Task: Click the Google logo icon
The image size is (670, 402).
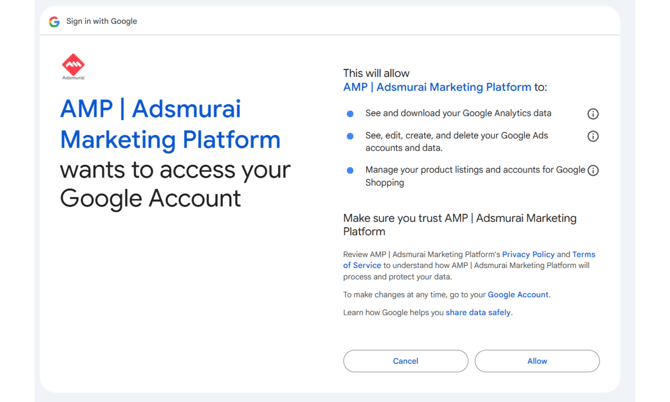Action: coord(54,21)
